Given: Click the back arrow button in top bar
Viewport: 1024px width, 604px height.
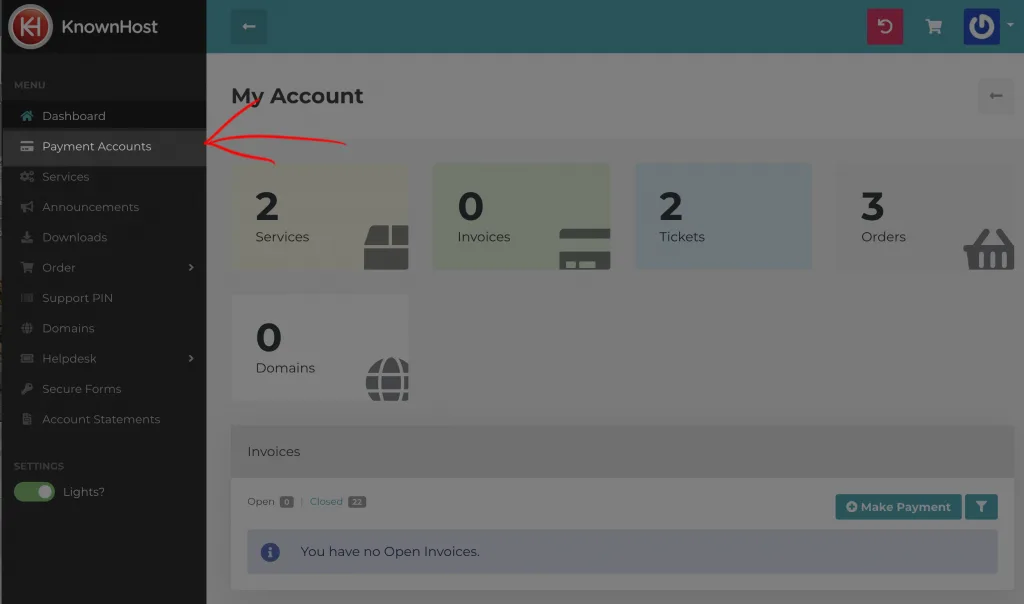Looking at the screenshot, I should pos(249,27).
